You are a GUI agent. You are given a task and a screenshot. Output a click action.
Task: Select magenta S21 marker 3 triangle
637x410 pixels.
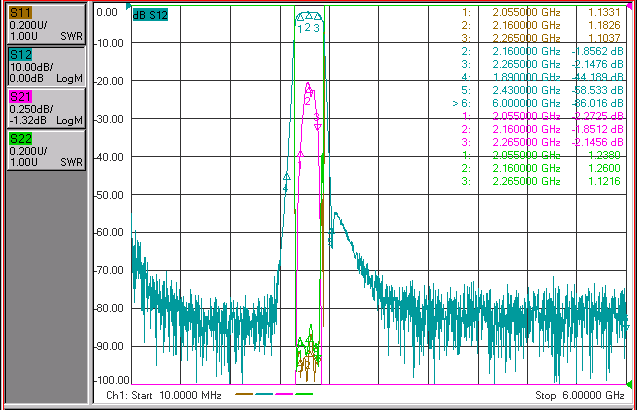coord(318,127)
